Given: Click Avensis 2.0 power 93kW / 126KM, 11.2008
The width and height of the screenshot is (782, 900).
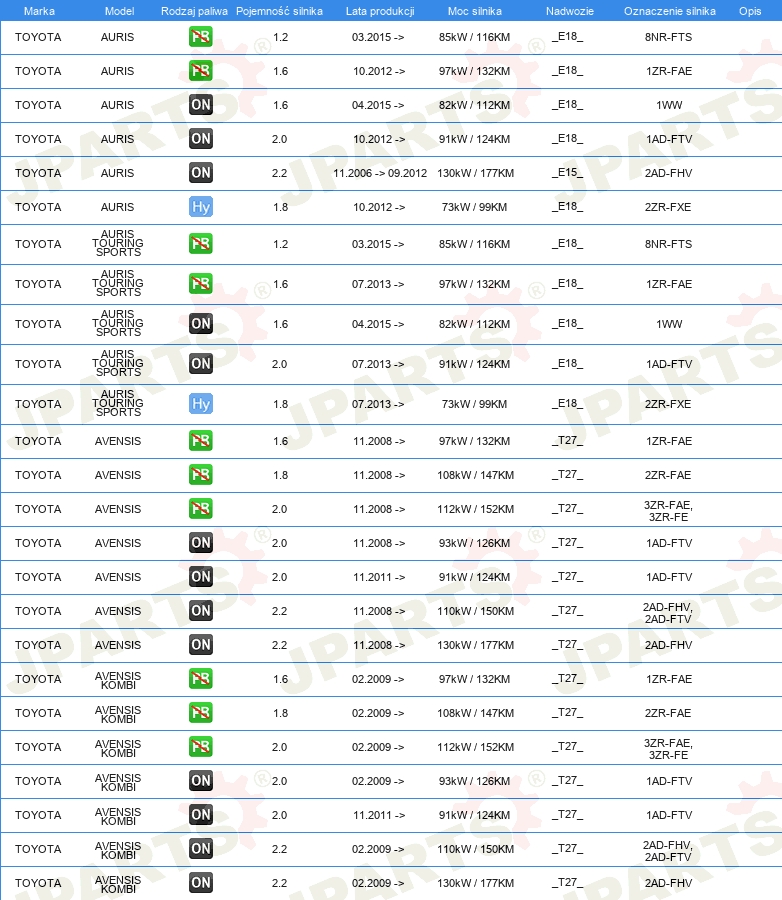Looking at the screenshot, I should (474, 543).
